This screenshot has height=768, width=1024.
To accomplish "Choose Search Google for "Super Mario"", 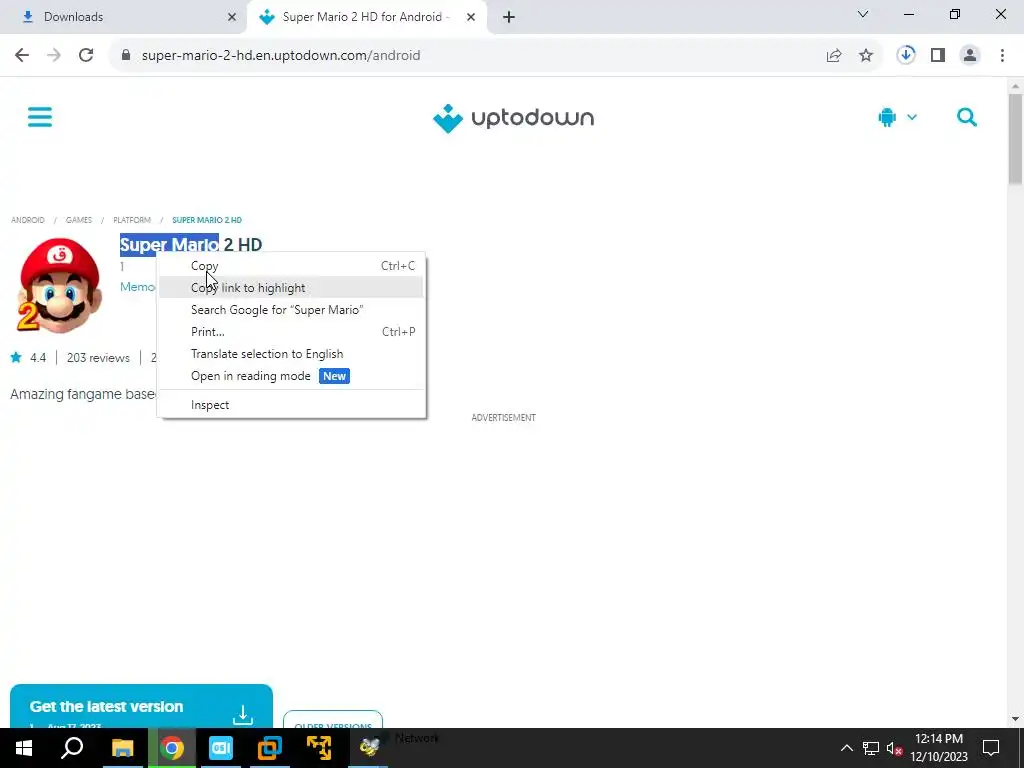I will (291, 310).
